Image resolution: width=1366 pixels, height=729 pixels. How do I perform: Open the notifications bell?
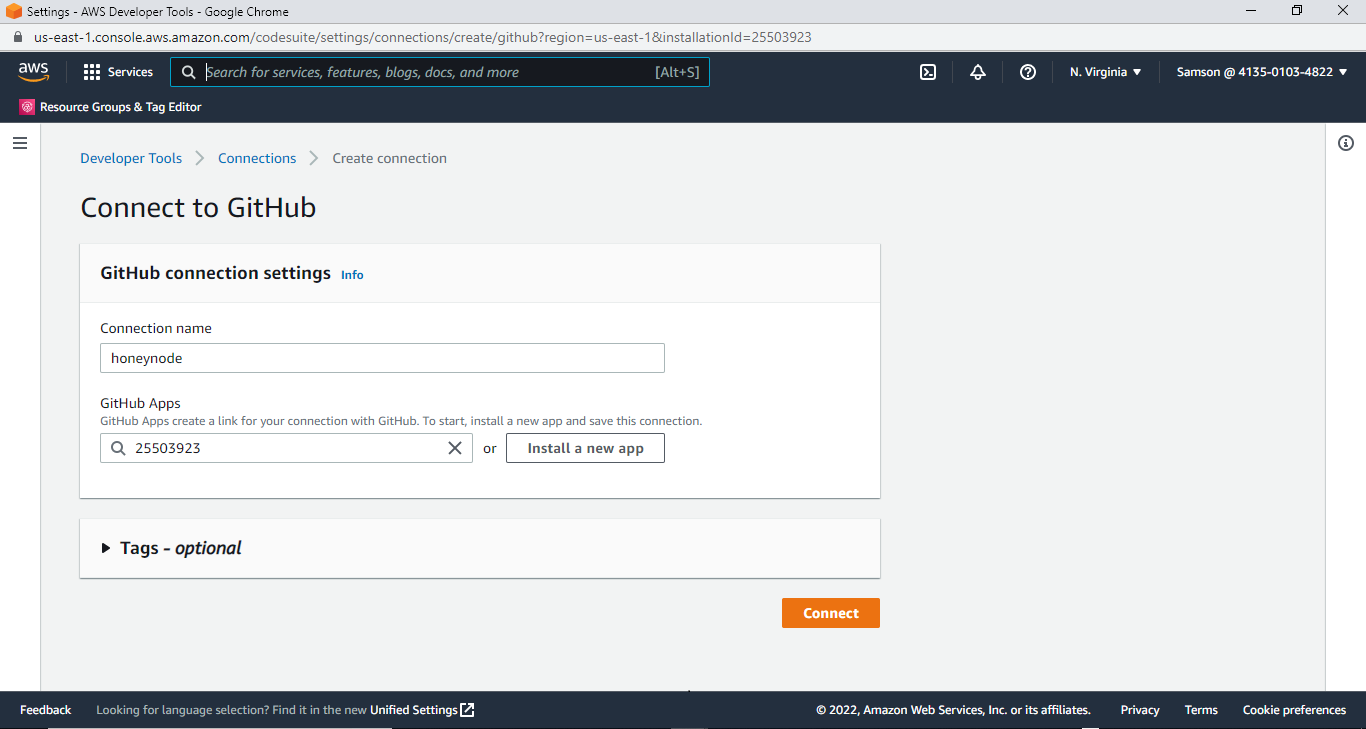tap(977, 71)
